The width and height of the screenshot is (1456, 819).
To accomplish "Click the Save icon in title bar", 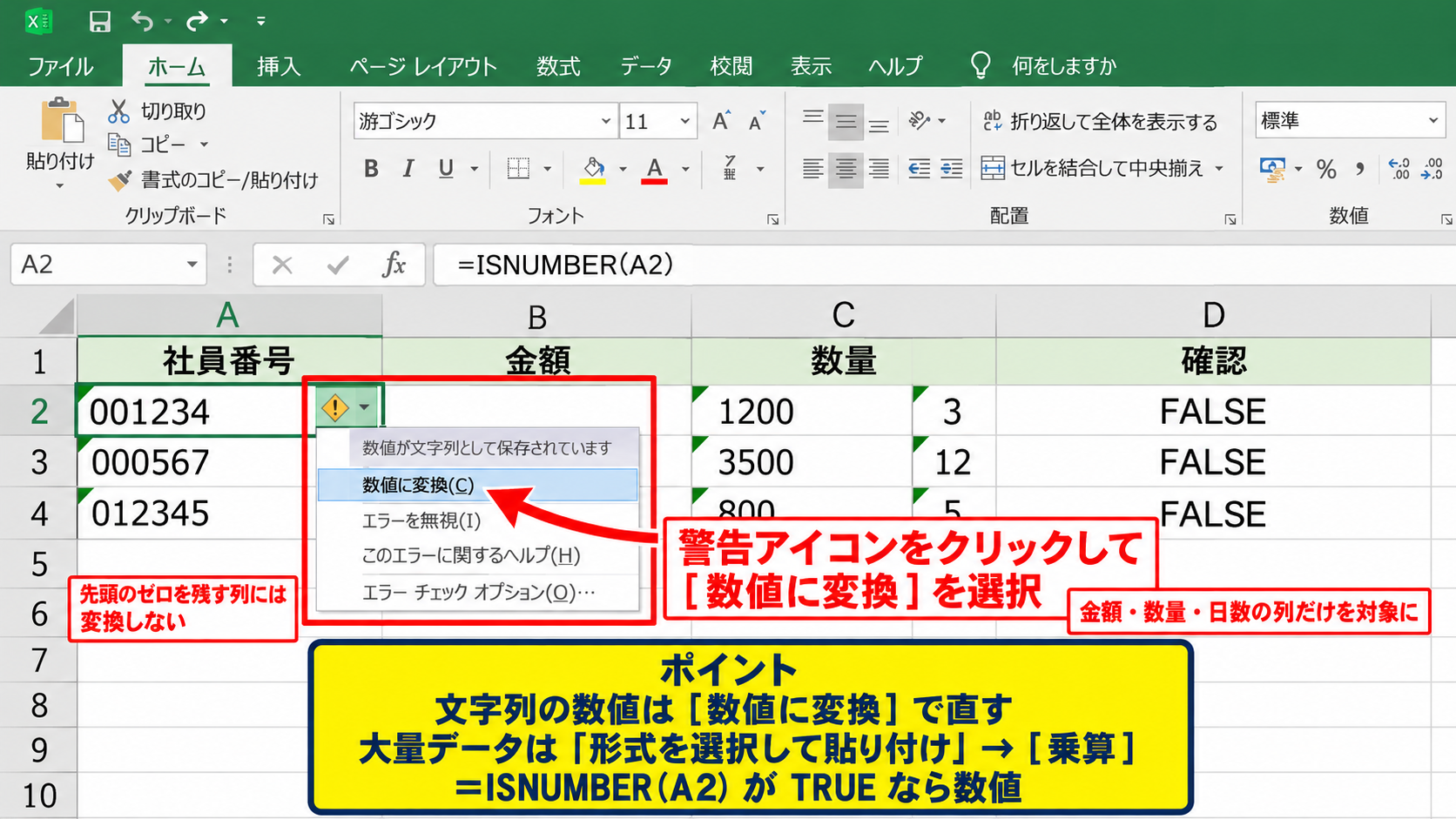I will coord(99,21).
